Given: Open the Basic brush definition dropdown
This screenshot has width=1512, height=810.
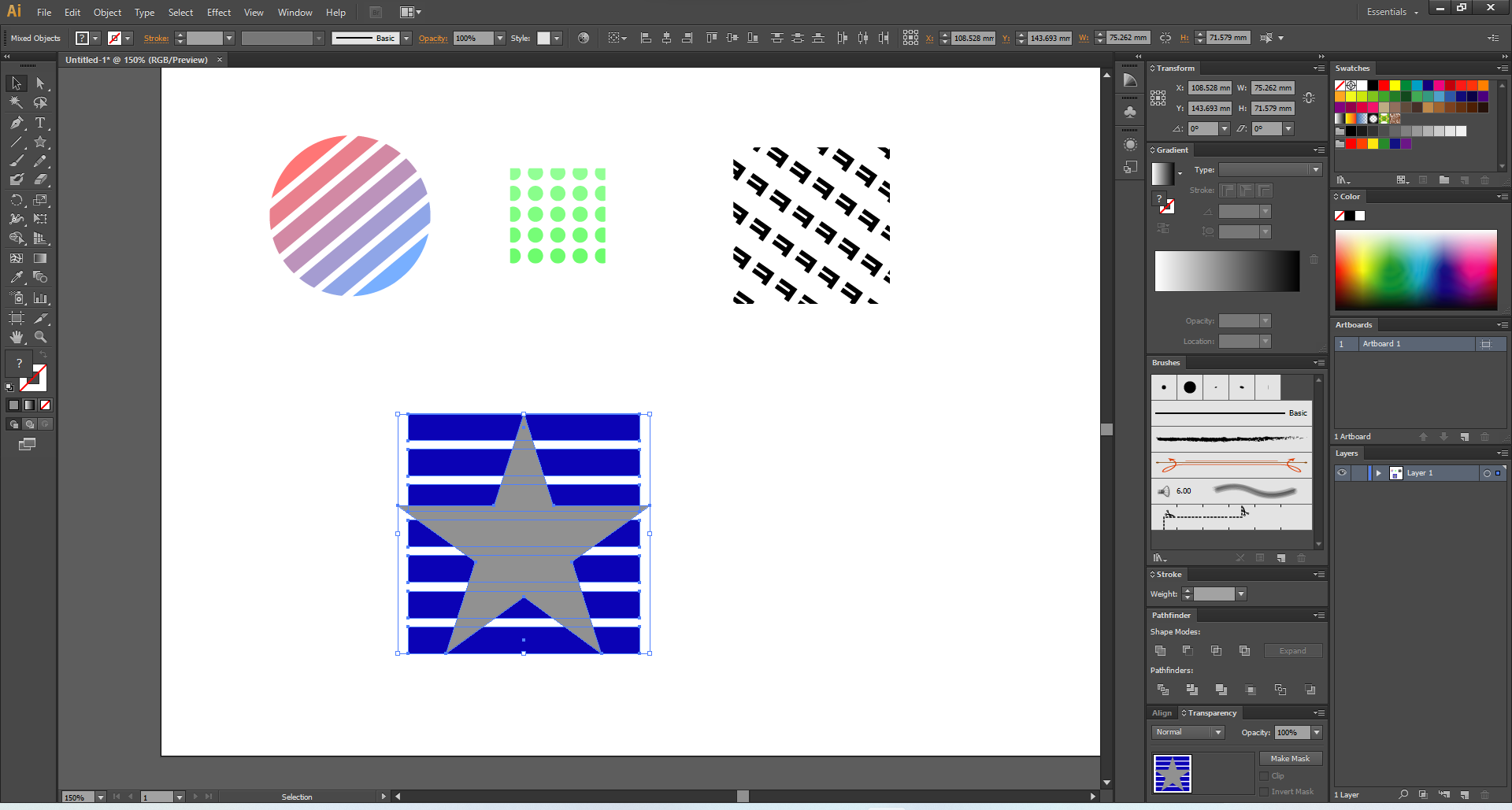Looking at the screenshot, I should 406,38.
